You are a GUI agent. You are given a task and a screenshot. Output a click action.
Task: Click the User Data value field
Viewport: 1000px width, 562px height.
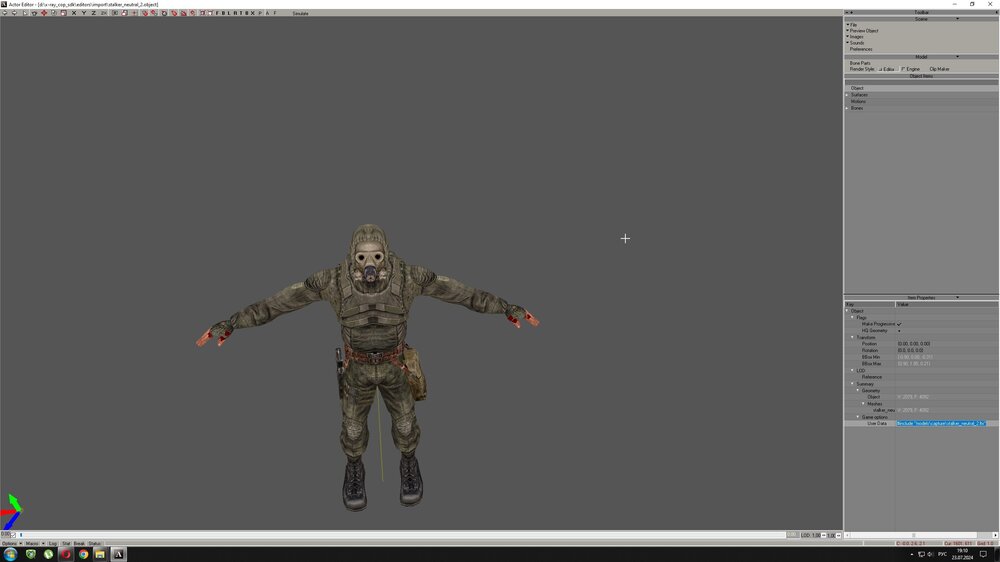coord(940,423)
